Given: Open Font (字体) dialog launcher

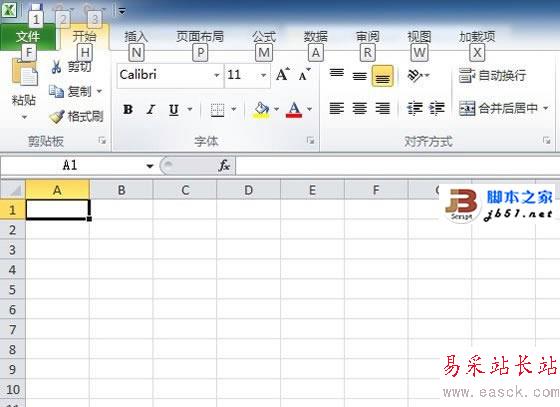Looking at the screenshot, I should tap(310, 141).
